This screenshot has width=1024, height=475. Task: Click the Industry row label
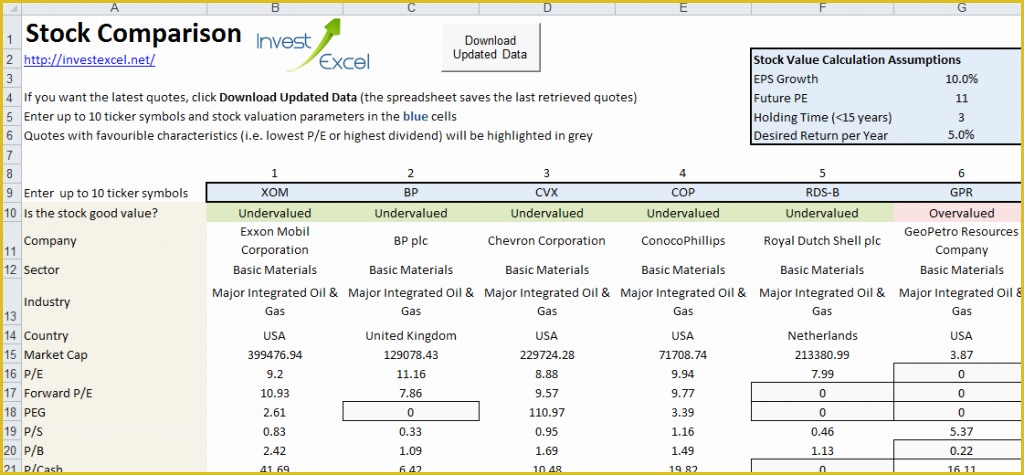[x=46, y=302]
